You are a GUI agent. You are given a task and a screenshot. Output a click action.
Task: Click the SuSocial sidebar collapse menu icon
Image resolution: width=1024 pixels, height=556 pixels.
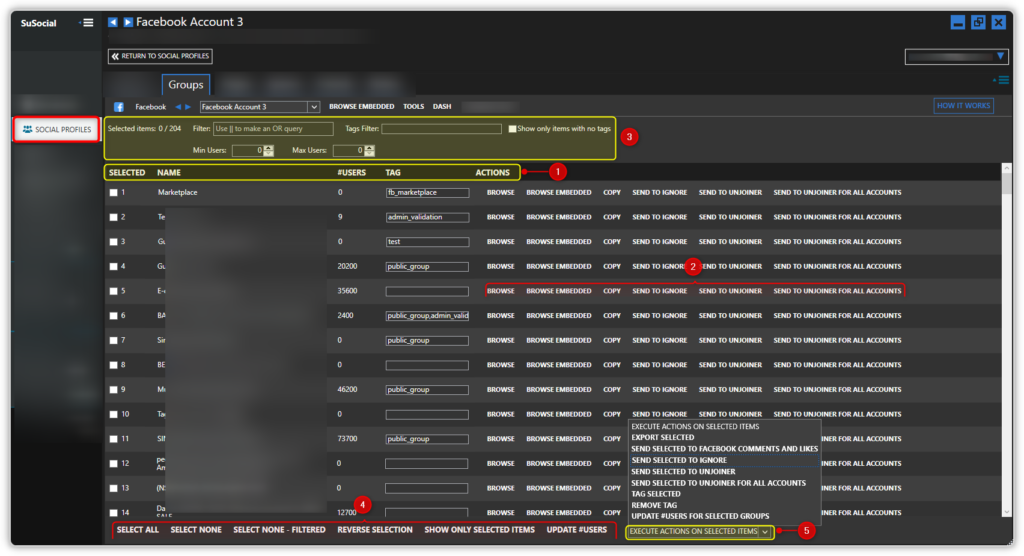(86, 22)
